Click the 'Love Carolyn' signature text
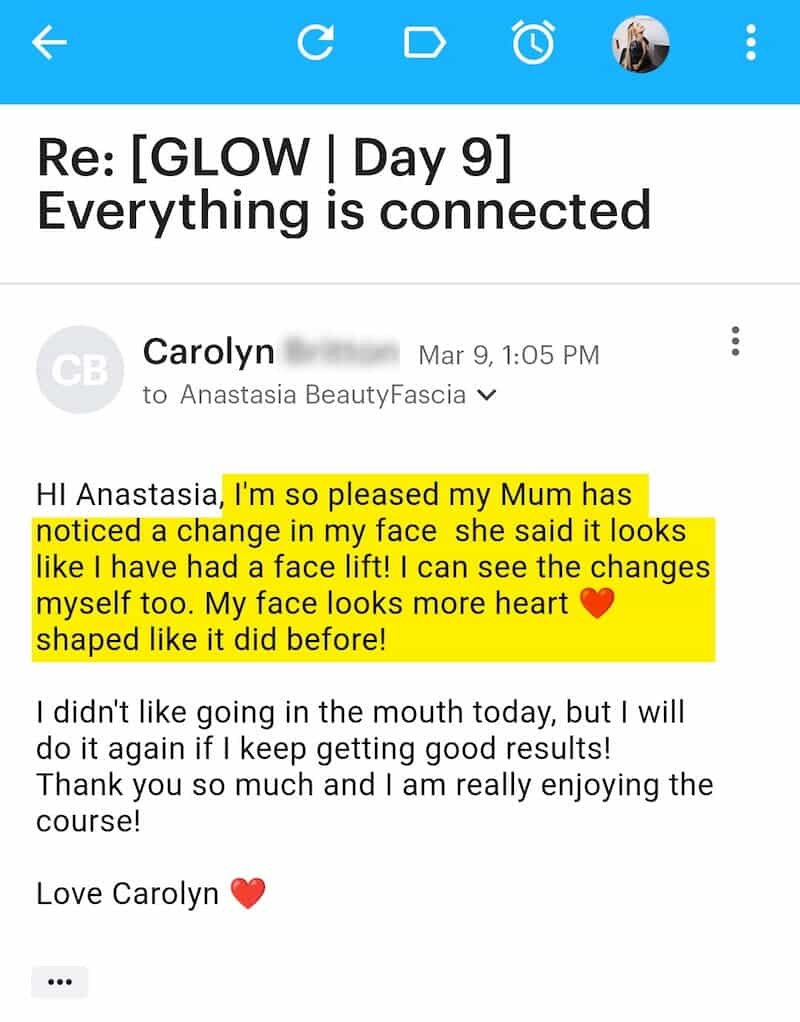This screenshot has width=800, height=1022. pos(127,893)
